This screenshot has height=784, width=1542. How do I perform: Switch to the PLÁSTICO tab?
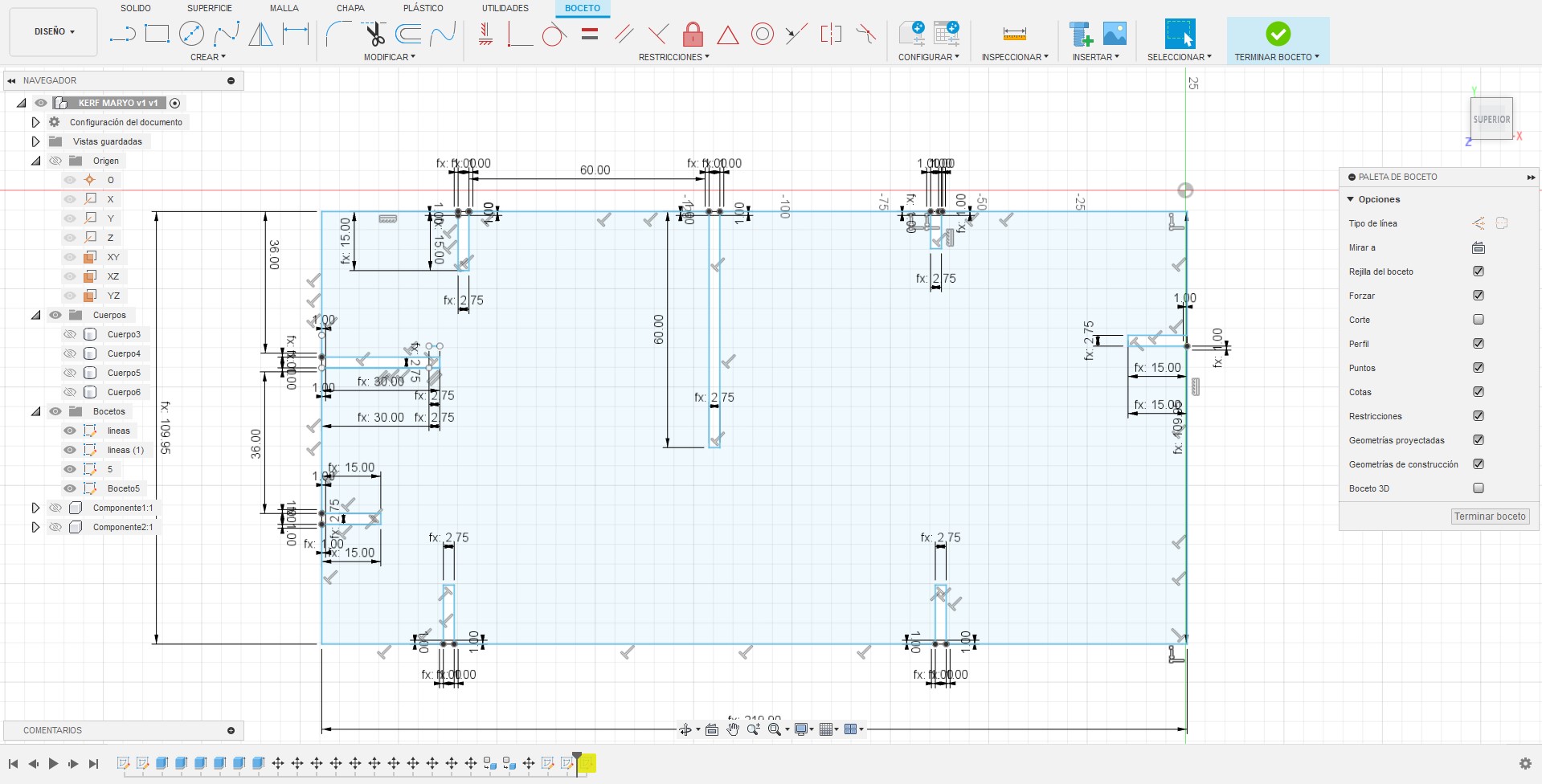tap(423, 8)
